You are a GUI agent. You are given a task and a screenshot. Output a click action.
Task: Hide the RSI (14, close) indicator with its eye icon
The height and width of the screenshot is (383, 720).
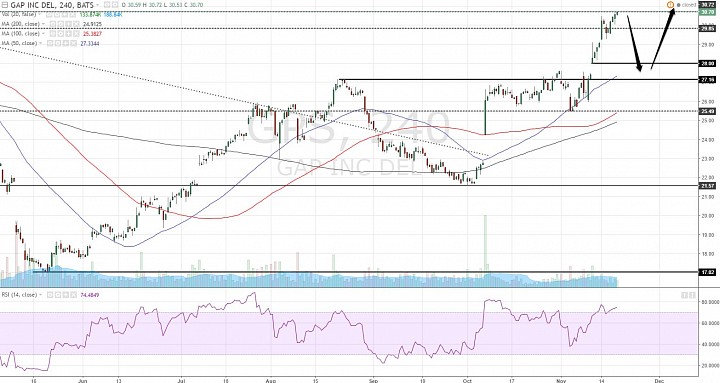50,295
